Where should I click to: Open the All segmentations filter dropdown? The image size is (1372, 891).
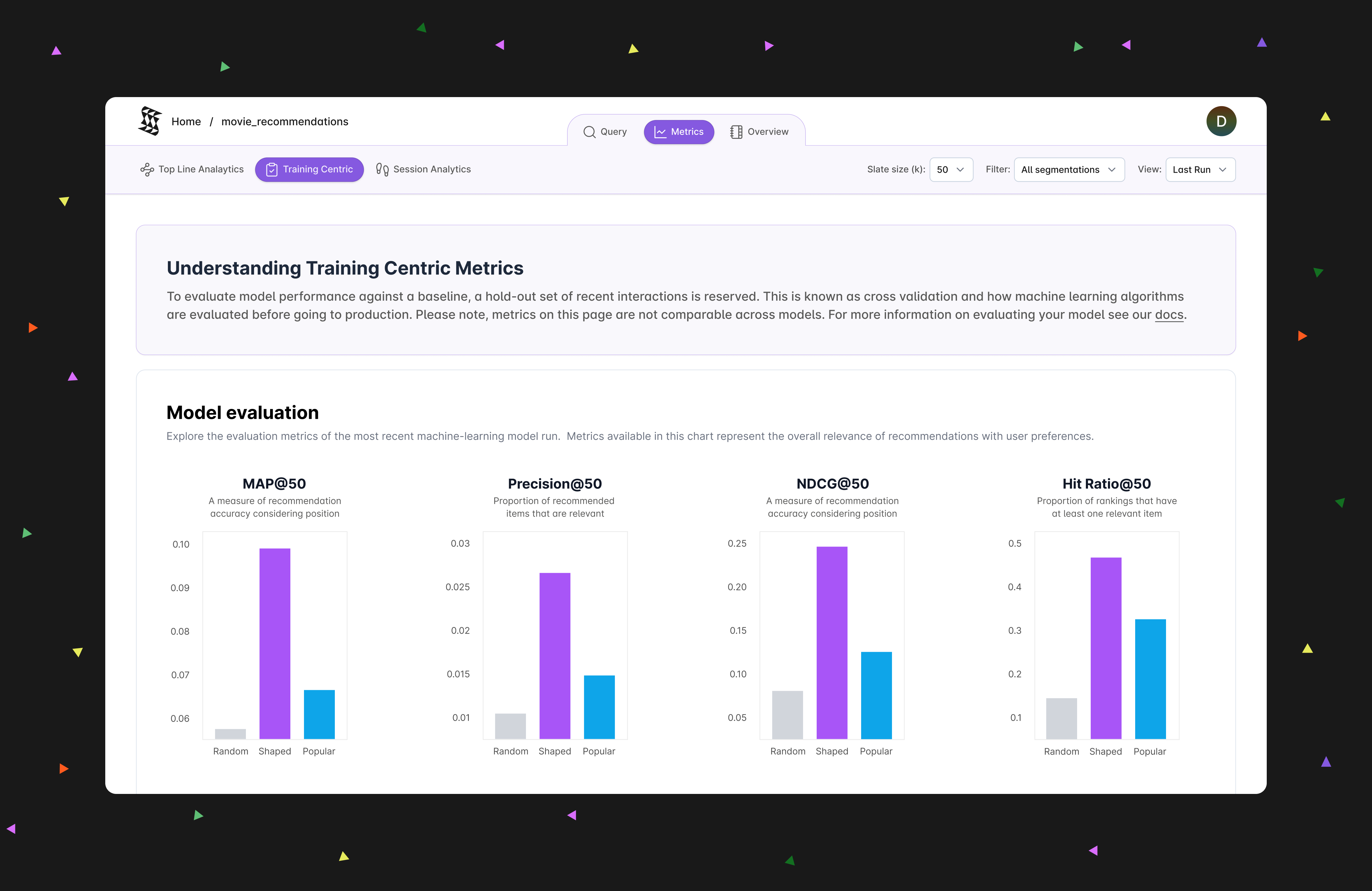pyautogui.click(x=1068, y=169)
